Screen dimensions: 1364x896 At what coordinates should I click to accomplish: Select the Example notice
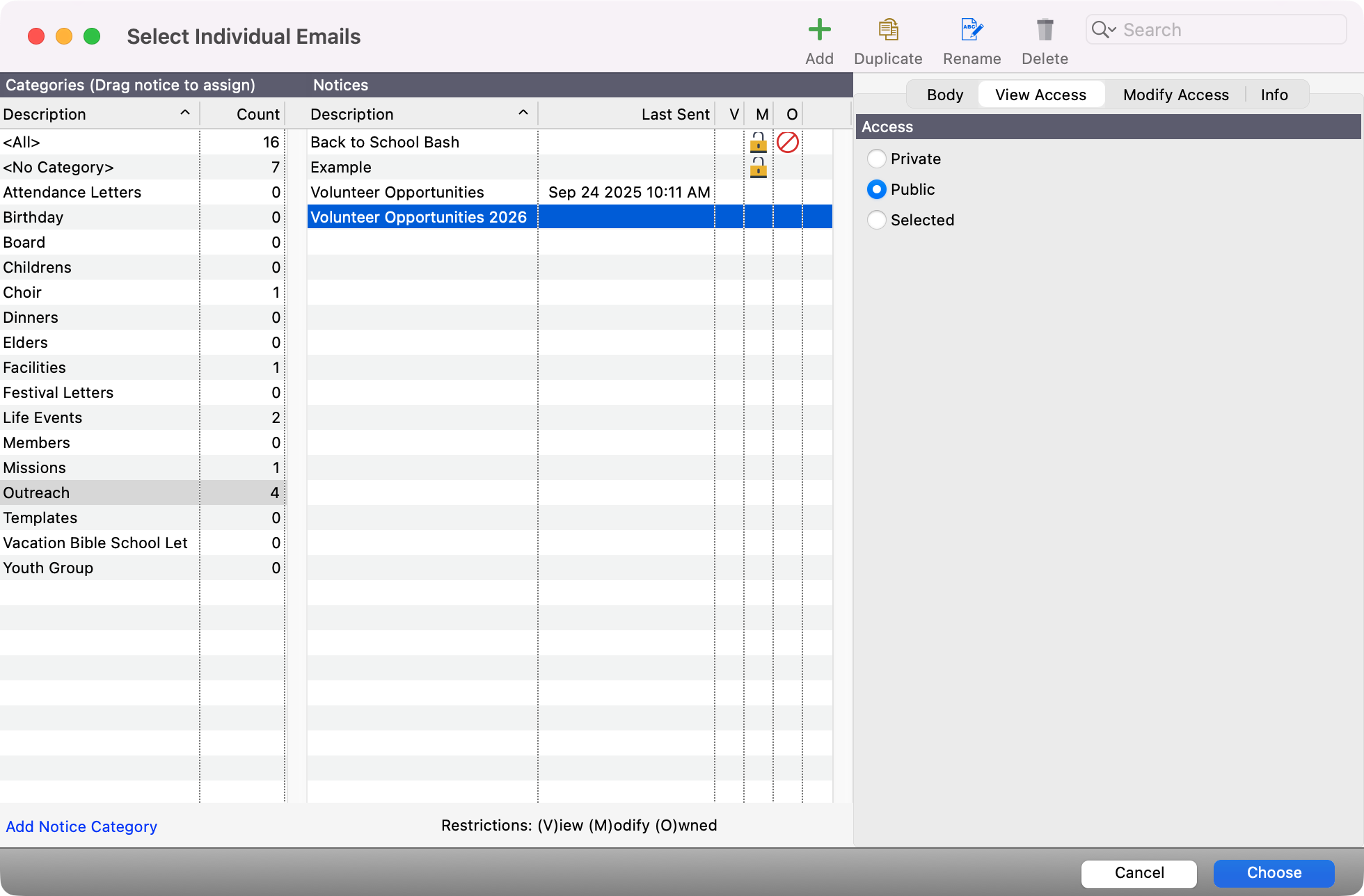(x=570, y=167)
